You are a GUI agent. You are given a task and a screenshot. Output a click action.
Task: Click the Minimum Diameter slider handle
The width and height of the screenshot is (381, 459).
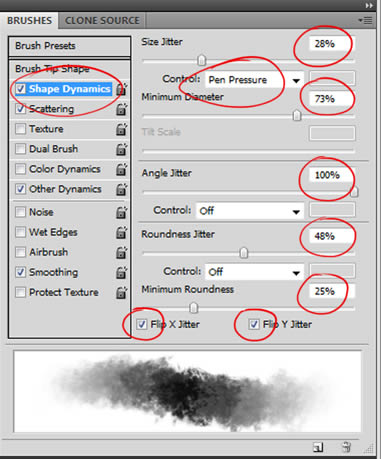tap(297, 115)
